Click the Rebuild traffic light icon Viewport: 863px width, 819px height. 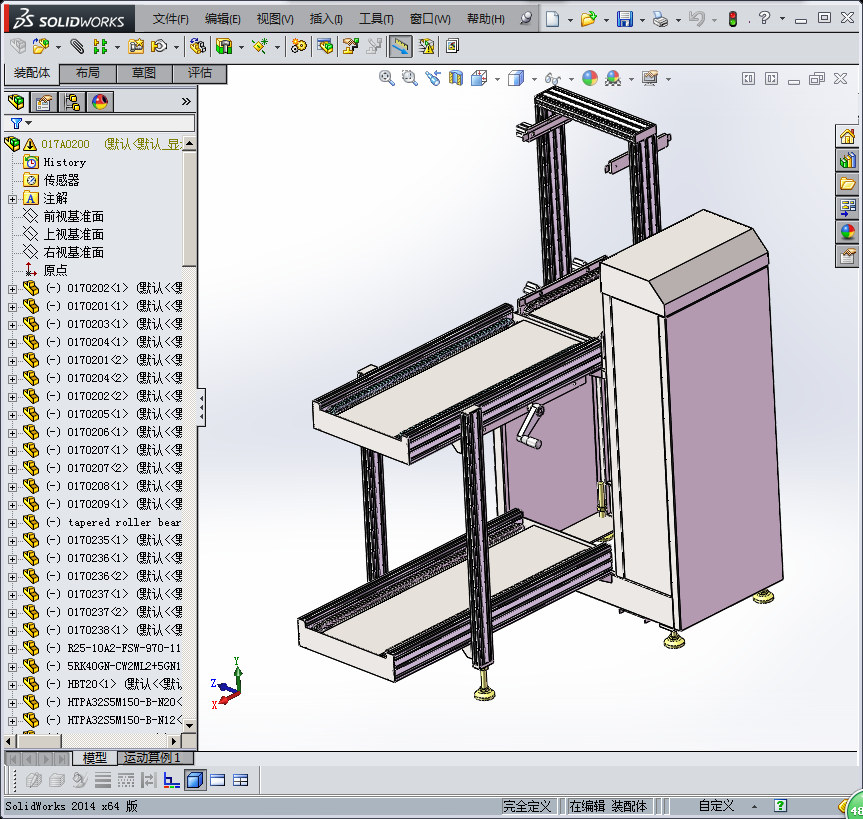pos(733,19)
